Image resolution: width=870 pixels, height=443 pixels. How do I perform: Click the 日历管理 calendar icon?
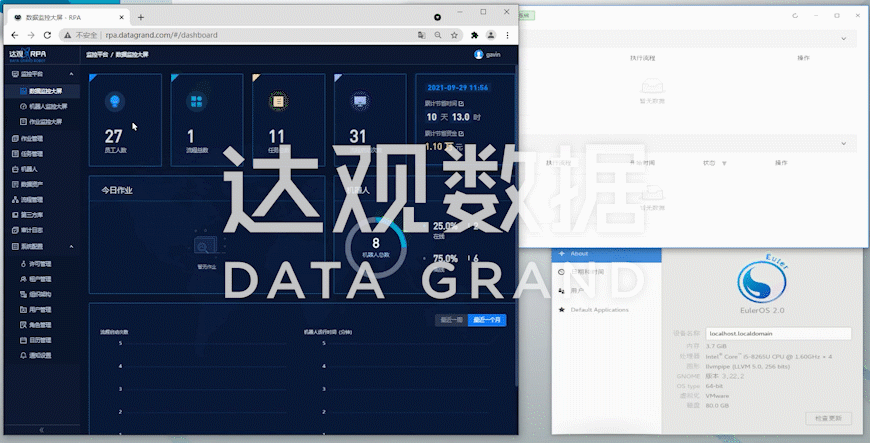pyautogui.click(x=23, y=340)
